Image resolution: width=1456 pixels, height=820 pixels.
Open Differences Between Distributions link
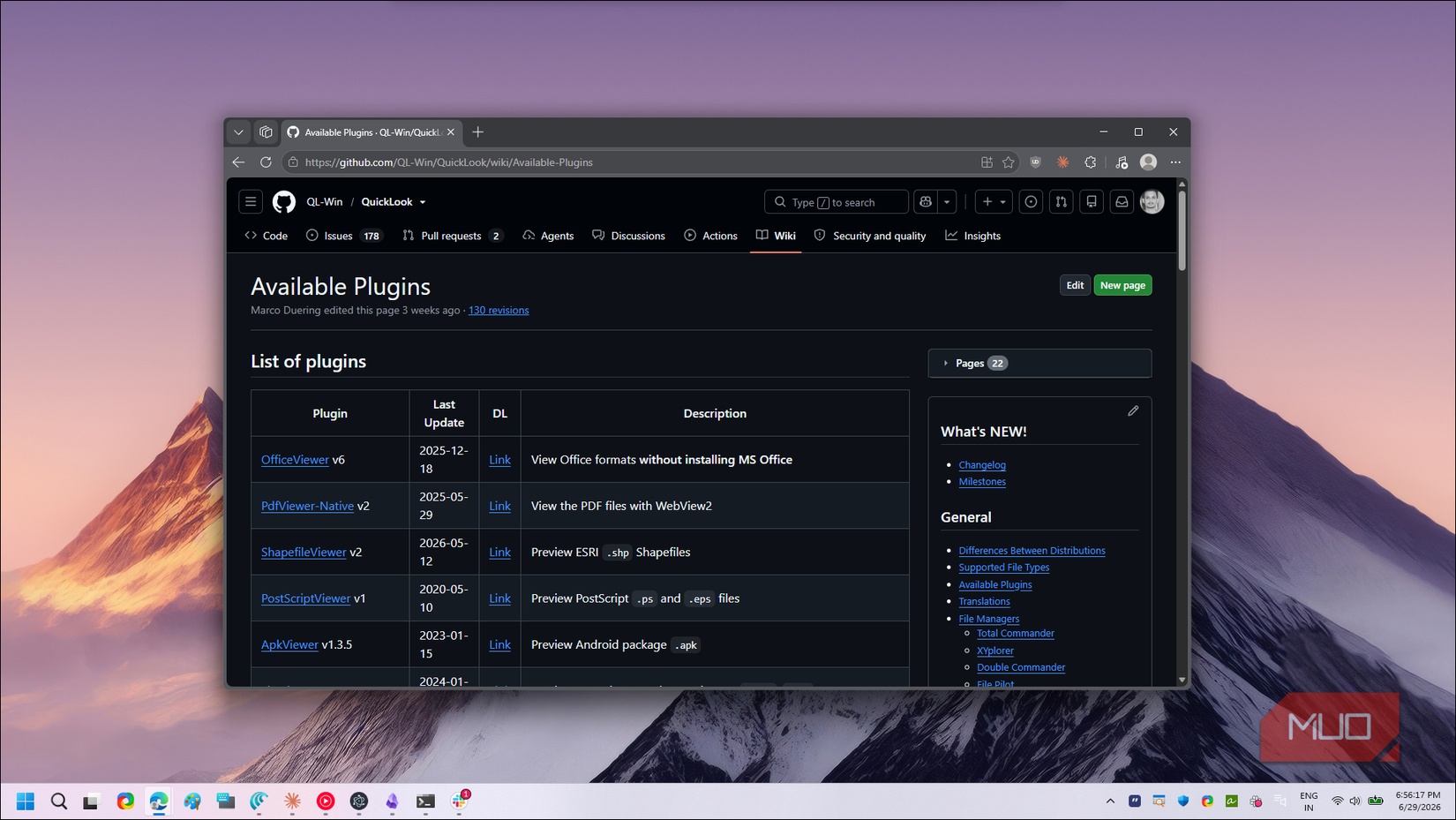pos(1032,551)
